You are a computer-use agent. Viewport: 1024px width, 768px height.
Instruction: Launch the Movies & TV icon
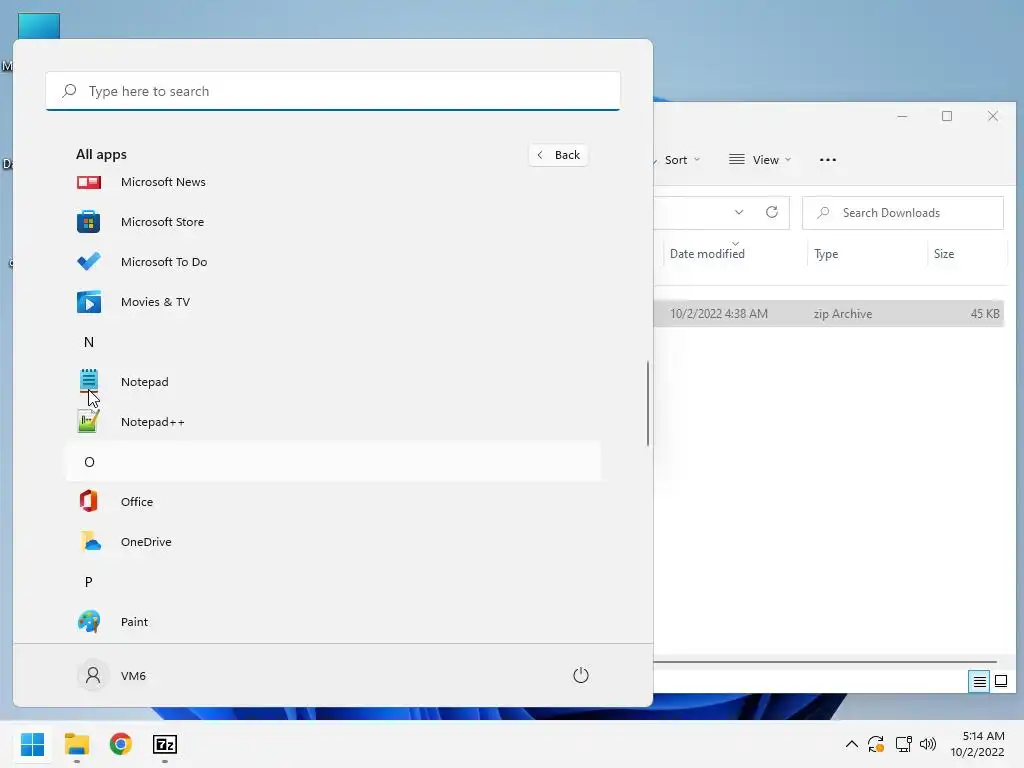coord(89,302)
